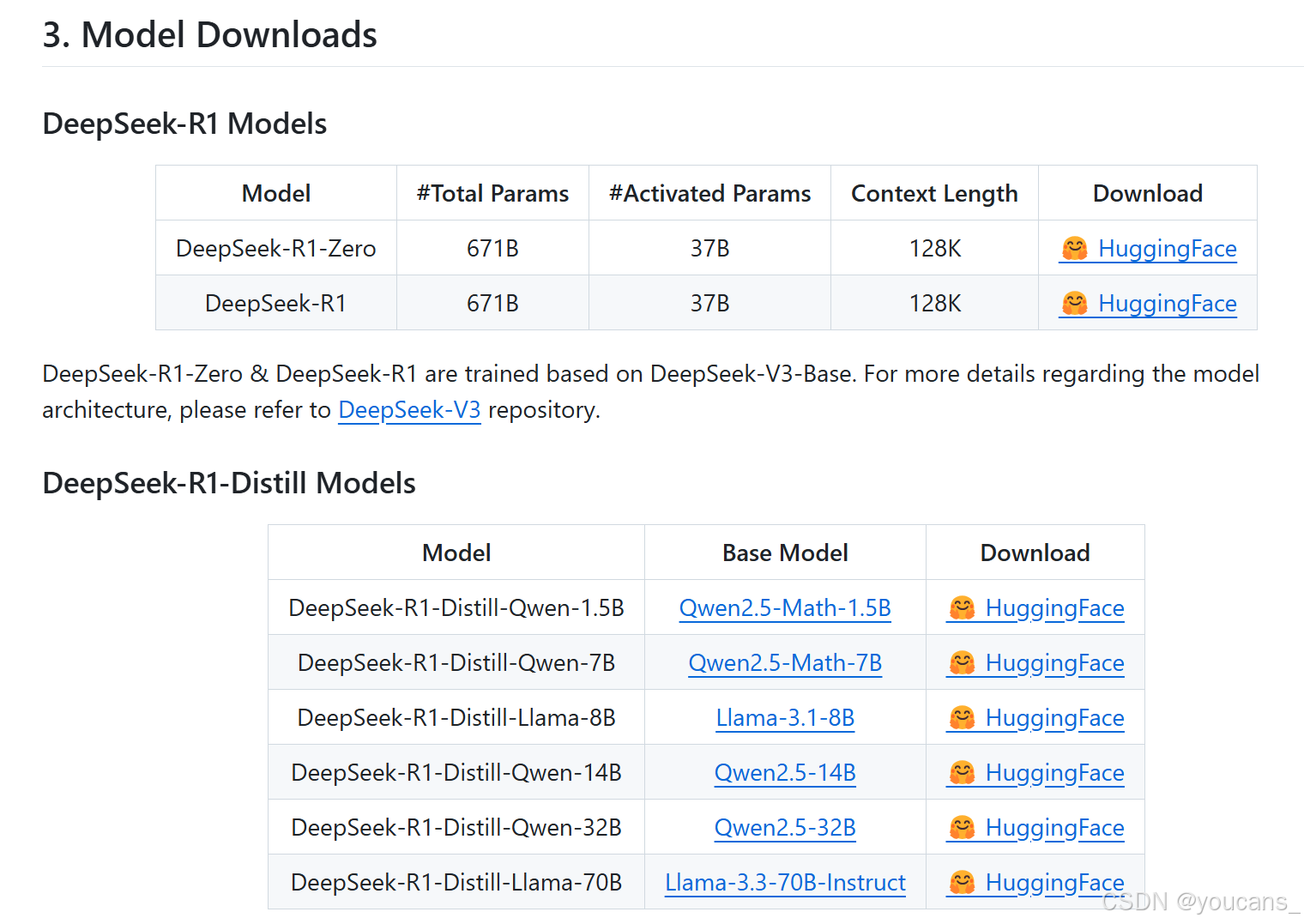The width and height of the screenshot is (1304, 924).
Task: Click the 3. Model Downloads heading
Action: (x=210, y=35)
